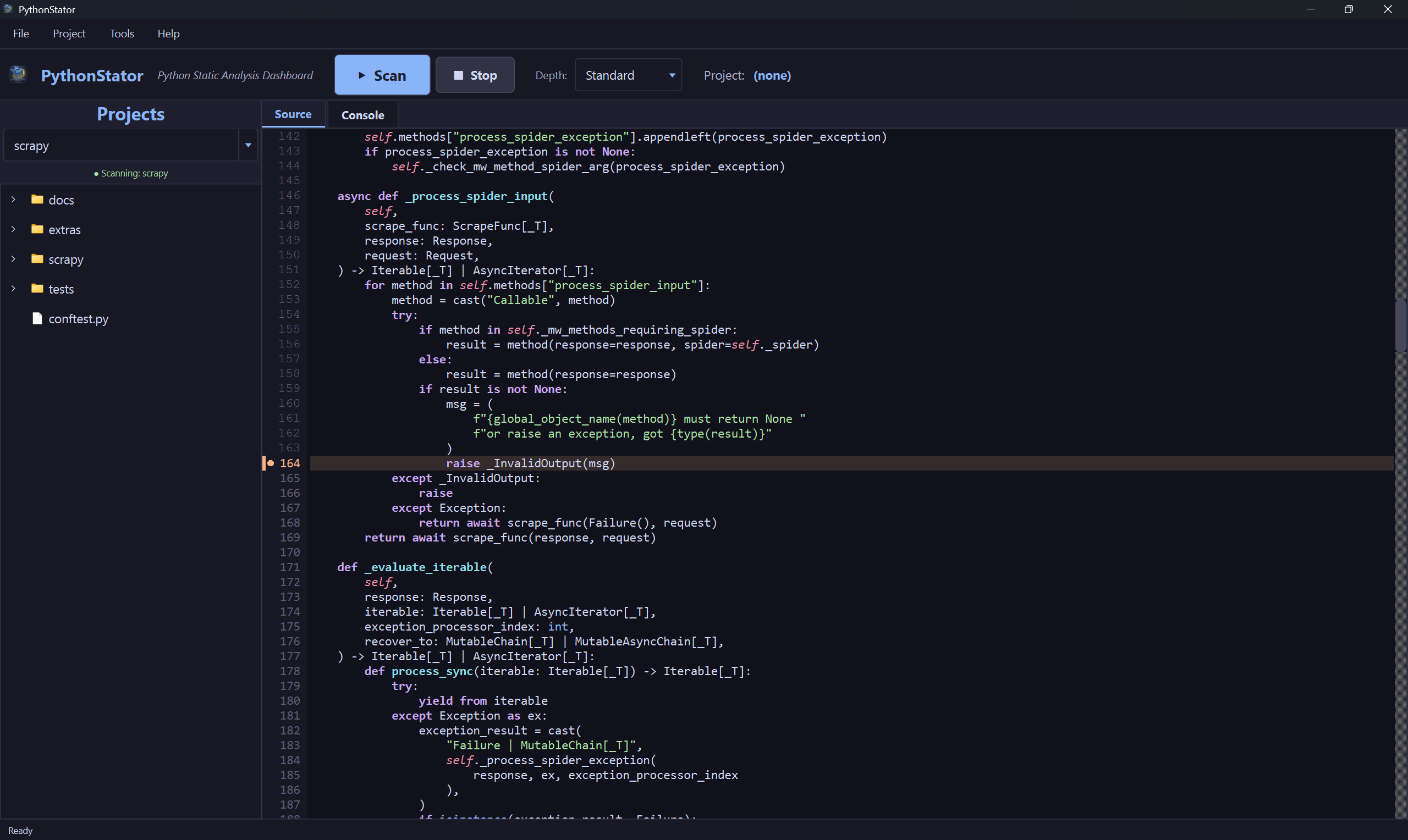Viewport: 1408px width, 840px height.
Task: Select the docs tree row label
Action: [61, 200]
